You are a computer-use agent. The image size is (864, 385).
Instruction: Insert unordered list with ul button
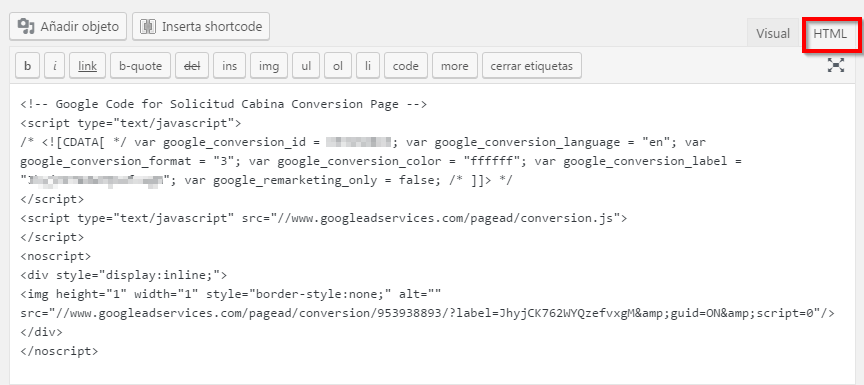tap(306, 66)
